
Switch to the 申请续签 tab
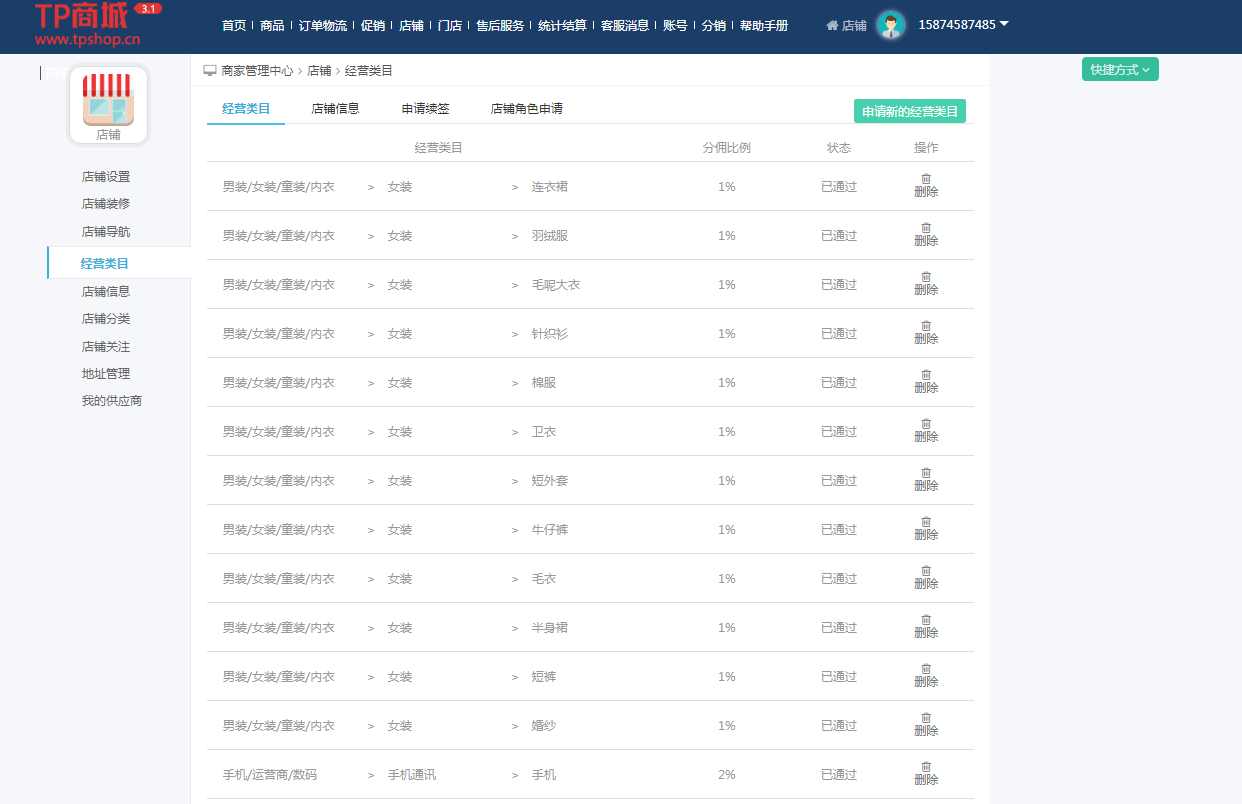(x=425, y=109)
